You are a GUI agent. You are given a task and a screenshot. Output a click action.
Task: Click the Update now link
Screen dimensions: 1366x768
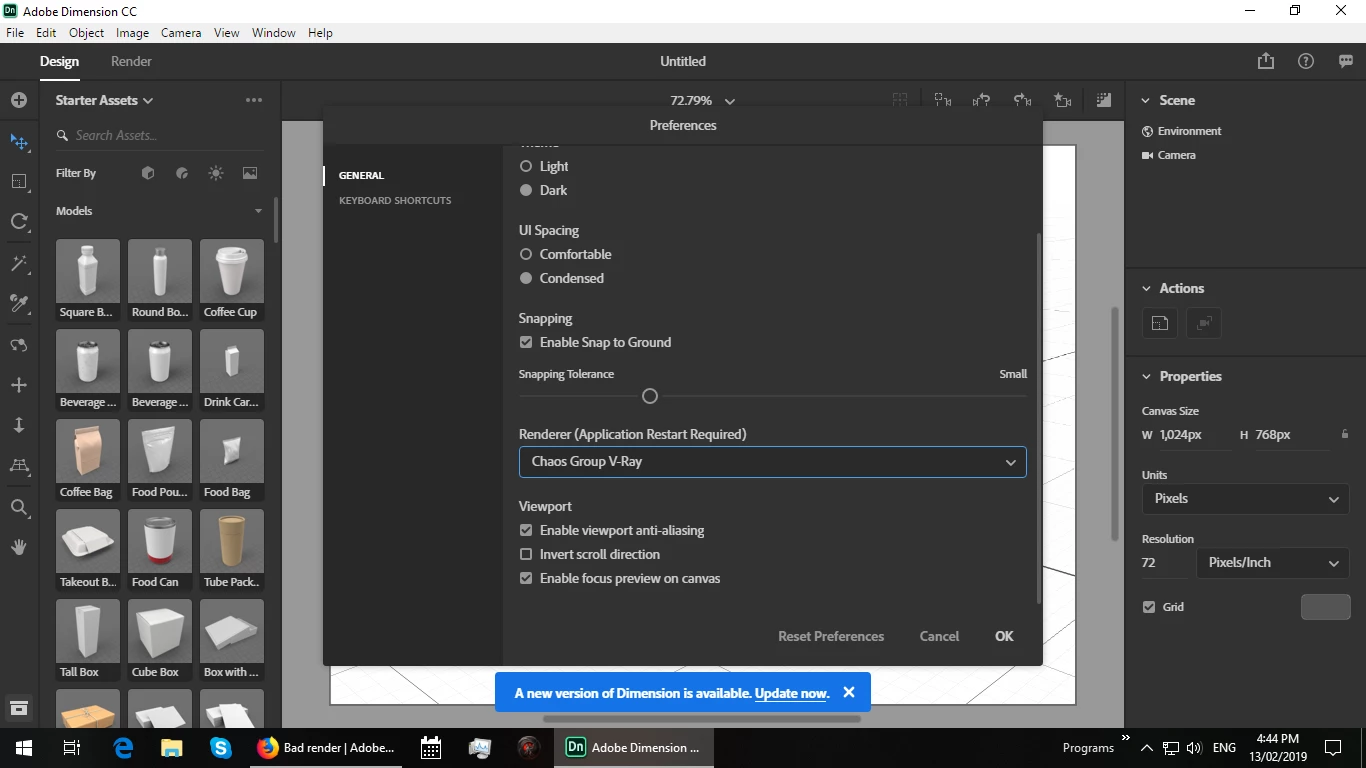point(791,693)
